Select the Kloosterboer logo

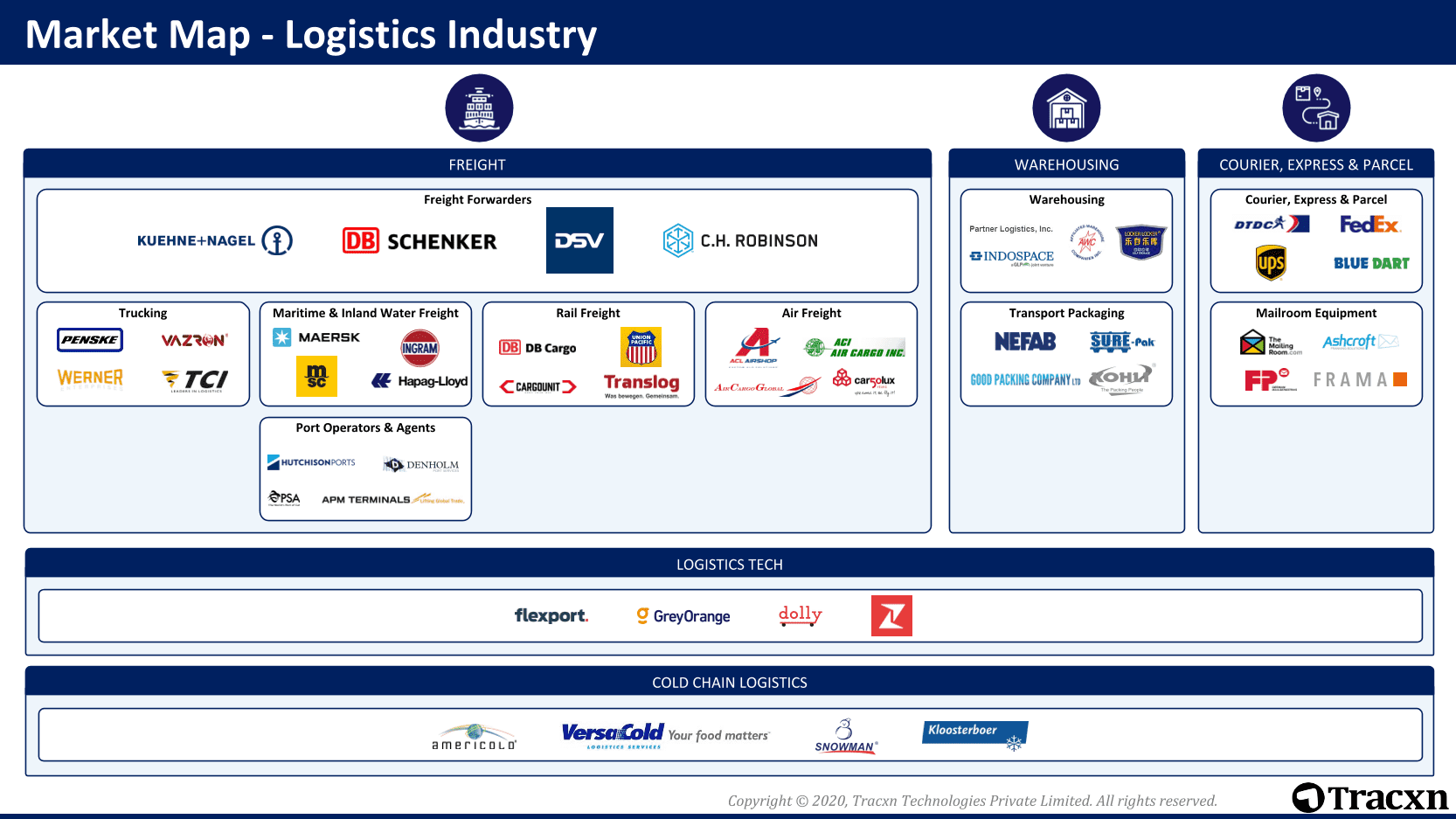975,735
